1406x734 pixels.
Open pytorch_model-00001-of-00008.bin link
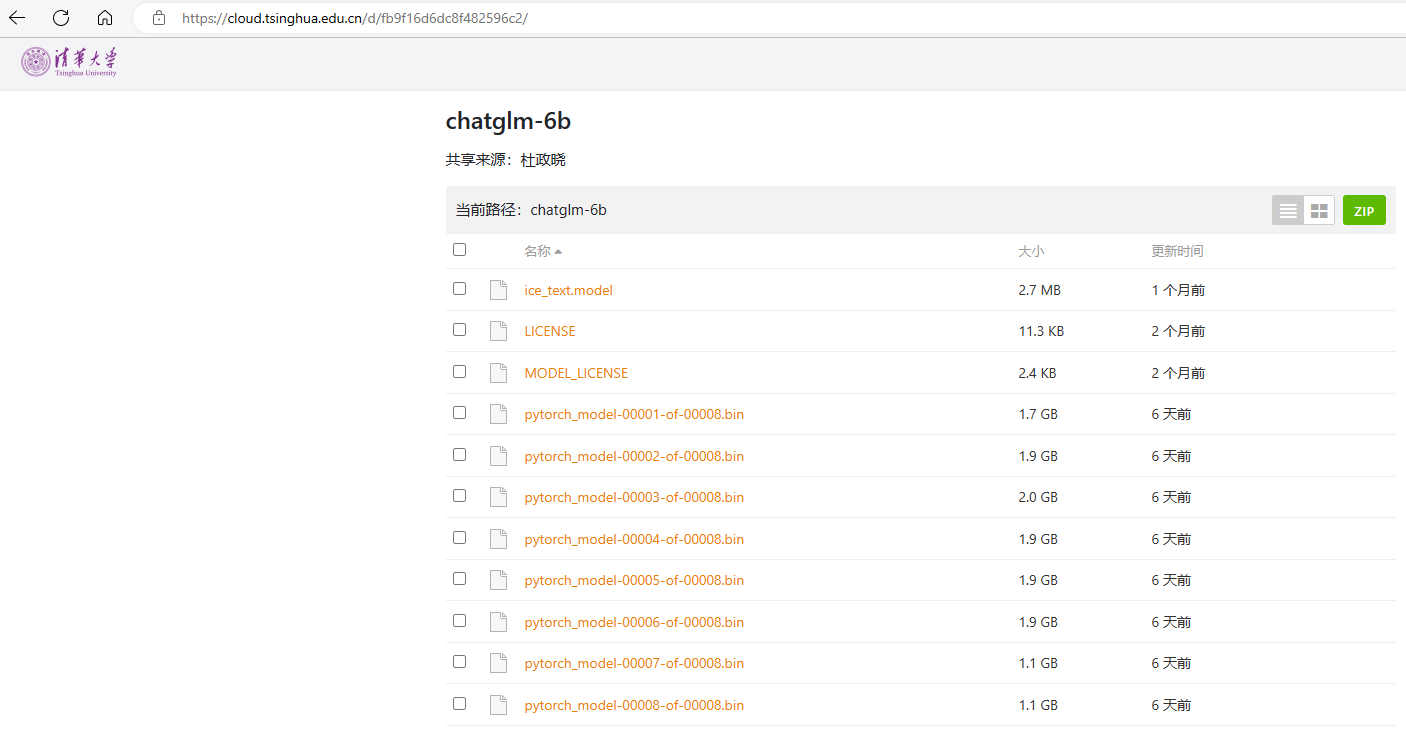[x=634, y=414]
